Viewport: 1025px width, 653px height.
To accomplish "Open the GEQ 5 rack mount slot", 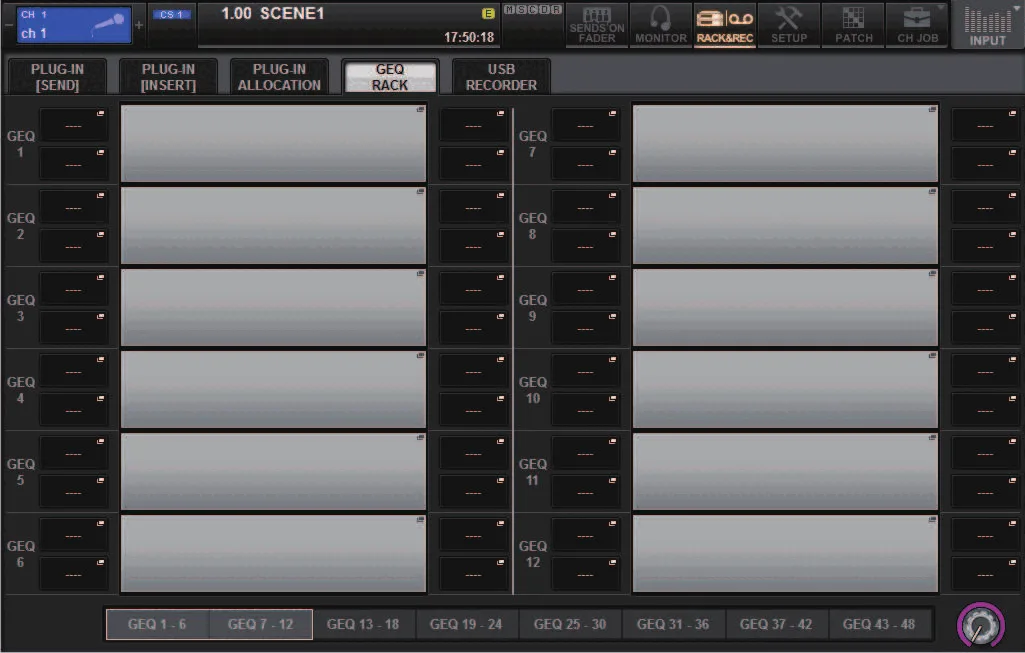I will pos(273,471).
